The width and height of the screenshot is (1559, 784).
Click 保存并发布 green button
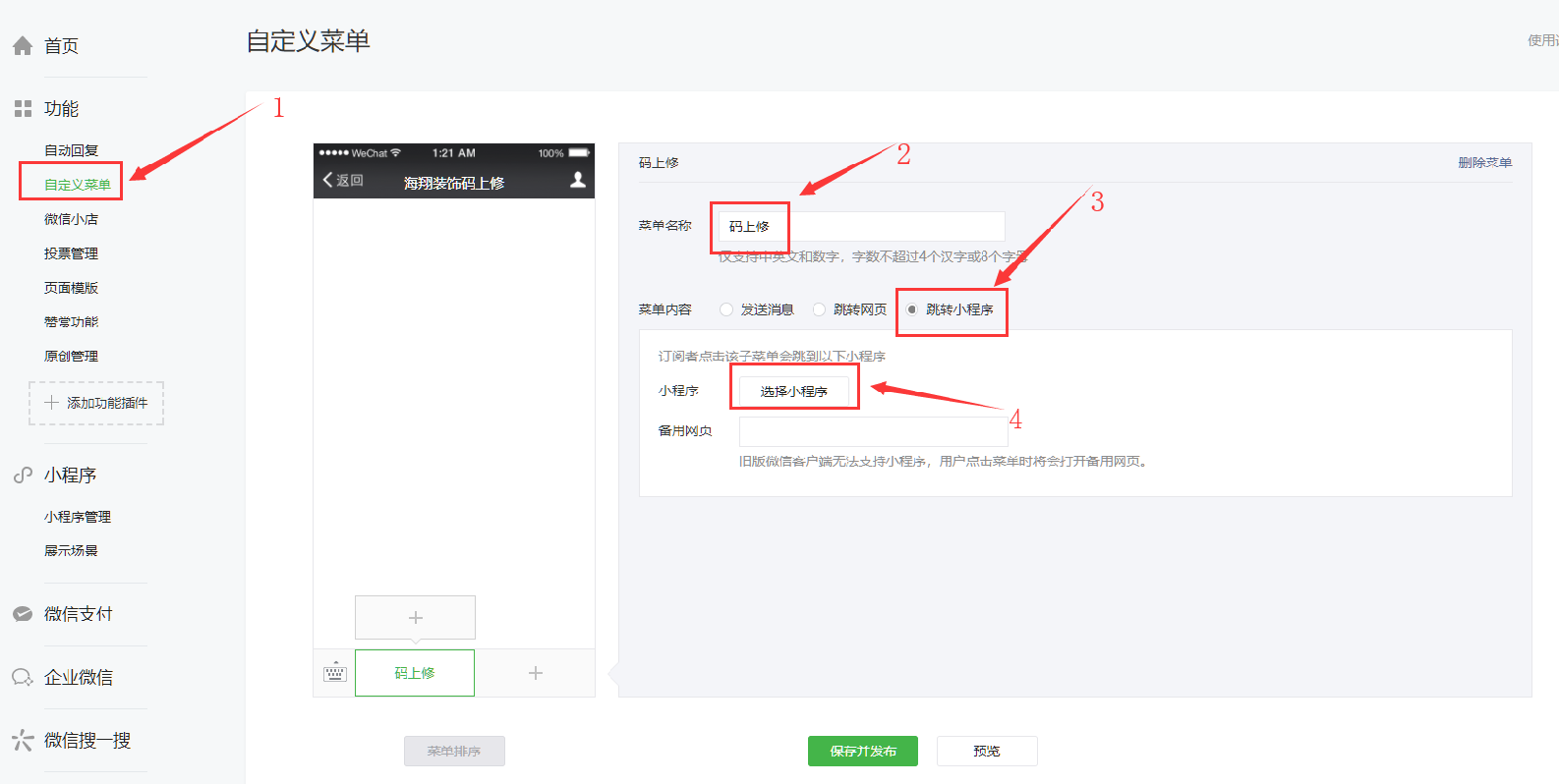(x=863, y=751)
